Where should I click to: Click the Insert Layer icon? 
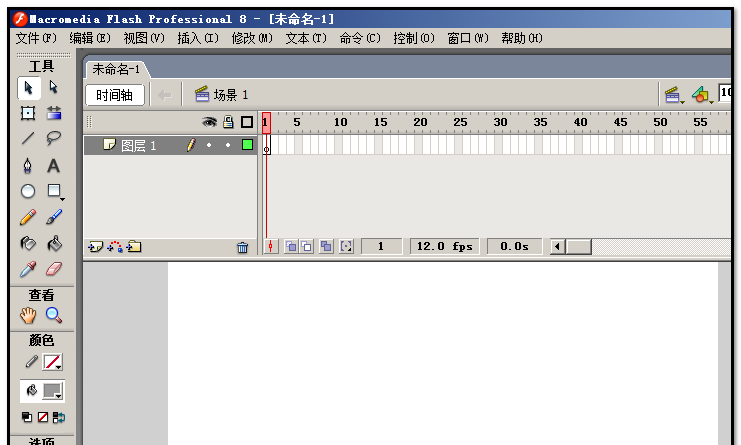click(x=95, y=247)
